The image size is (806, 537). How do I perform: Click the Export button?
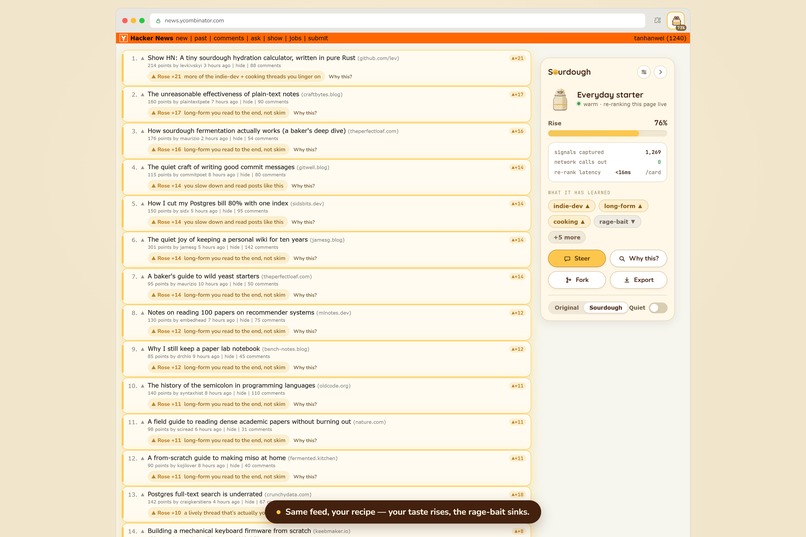pyautogui.click(x=638, y=280)
